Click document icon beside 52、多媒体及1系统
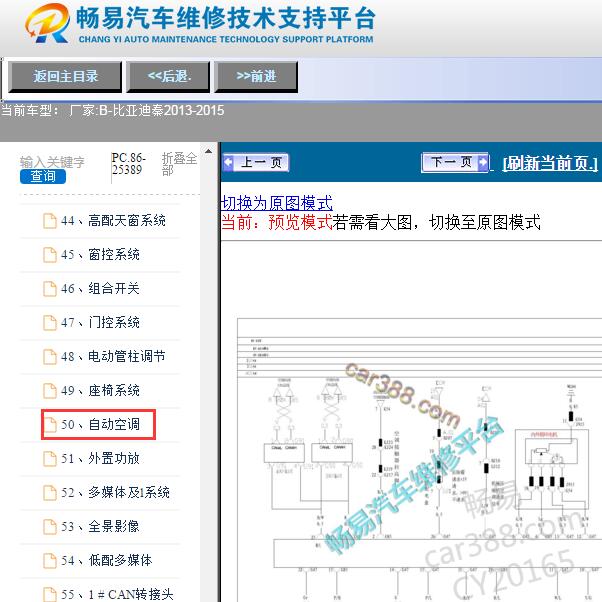Image resolution: width=602 pixels, height=602 pixels. click(50, 493)
